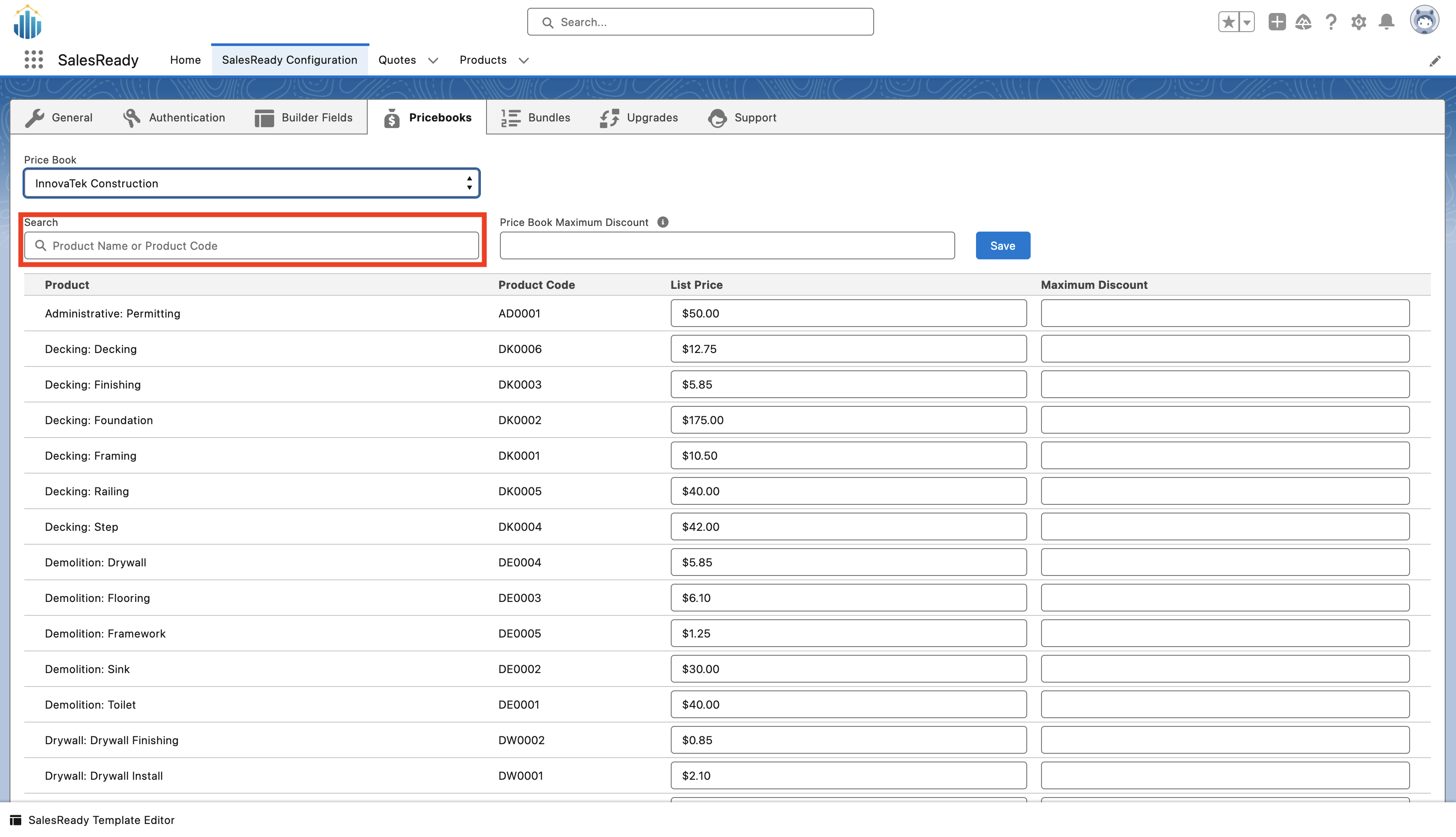Image resolution: width=1456 pixels, height=837 pixels.
Task: Click the Trailhead guidance icon
Action: coord(1303,22)
